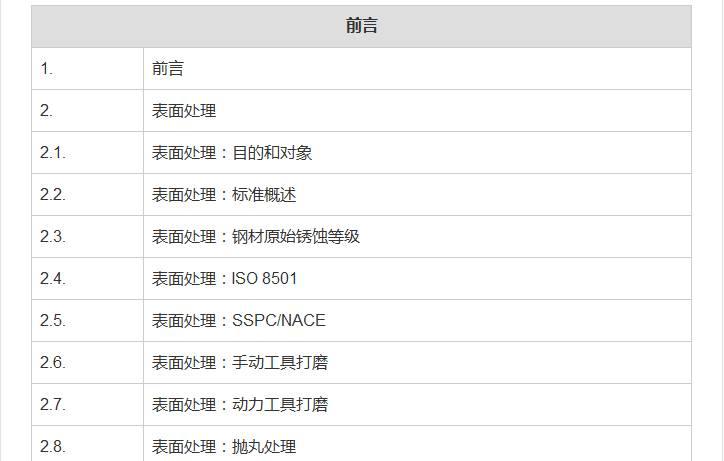Select the 2.7. number cell
The height and width of the screenshot is (461, 724).
pos(53,405)
